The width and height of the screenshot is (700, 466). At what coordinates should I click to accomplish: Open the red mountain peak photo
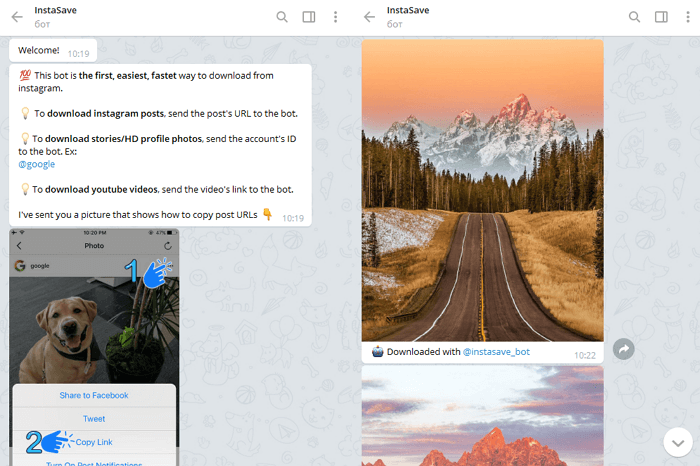482,415
